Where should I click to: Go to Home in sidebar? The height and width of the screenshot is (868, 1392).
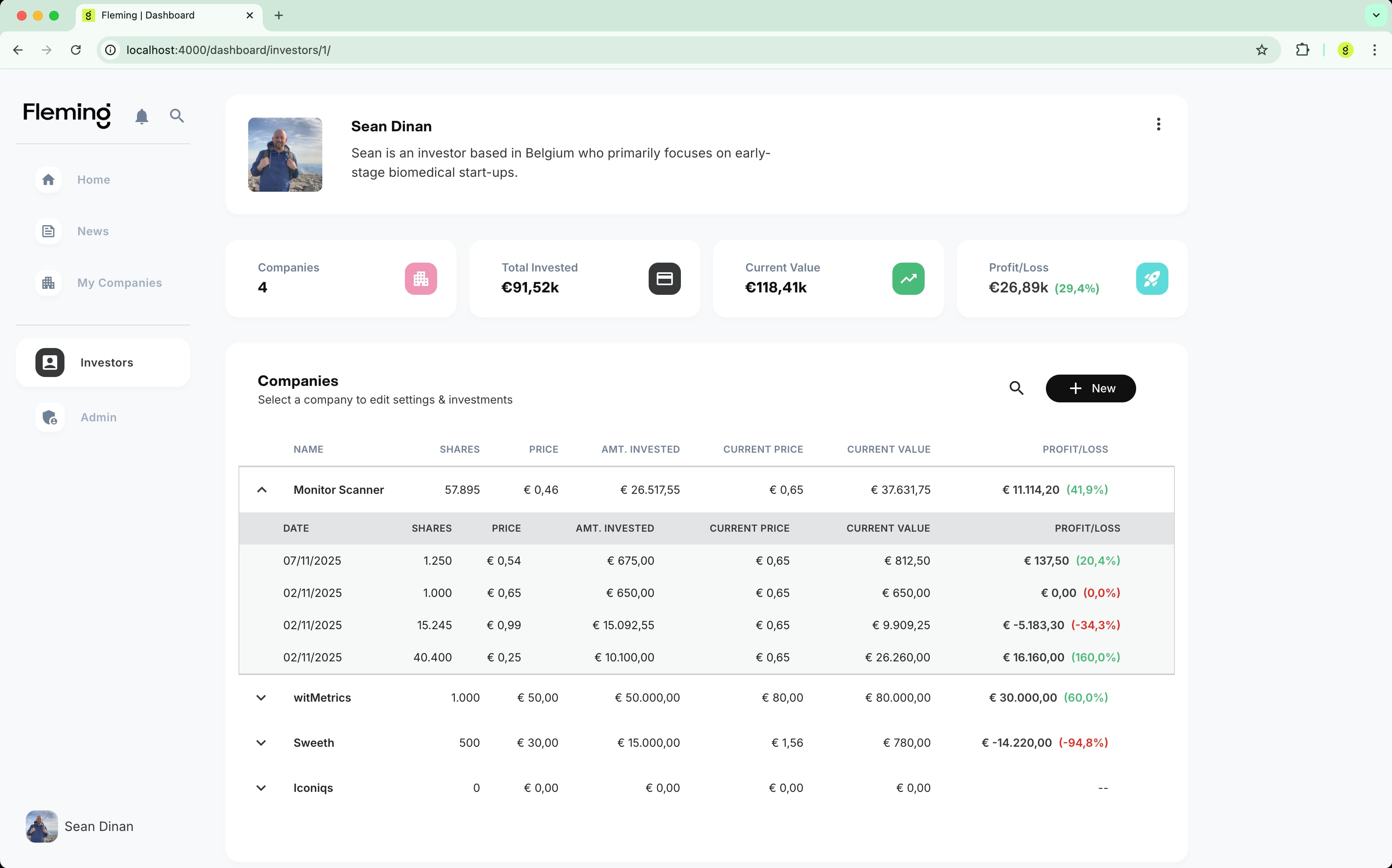pos(93,180)
